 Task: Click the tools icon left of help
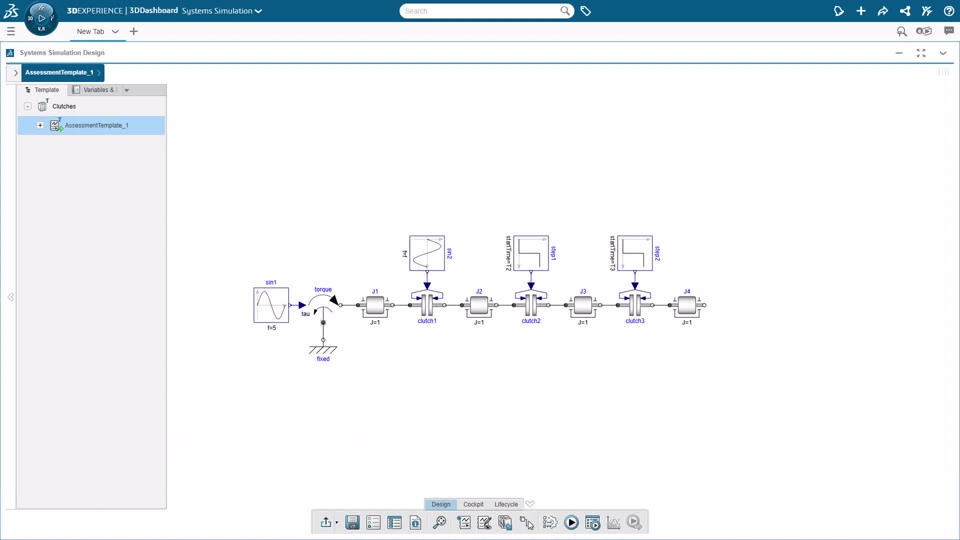(x=927, y=11)
